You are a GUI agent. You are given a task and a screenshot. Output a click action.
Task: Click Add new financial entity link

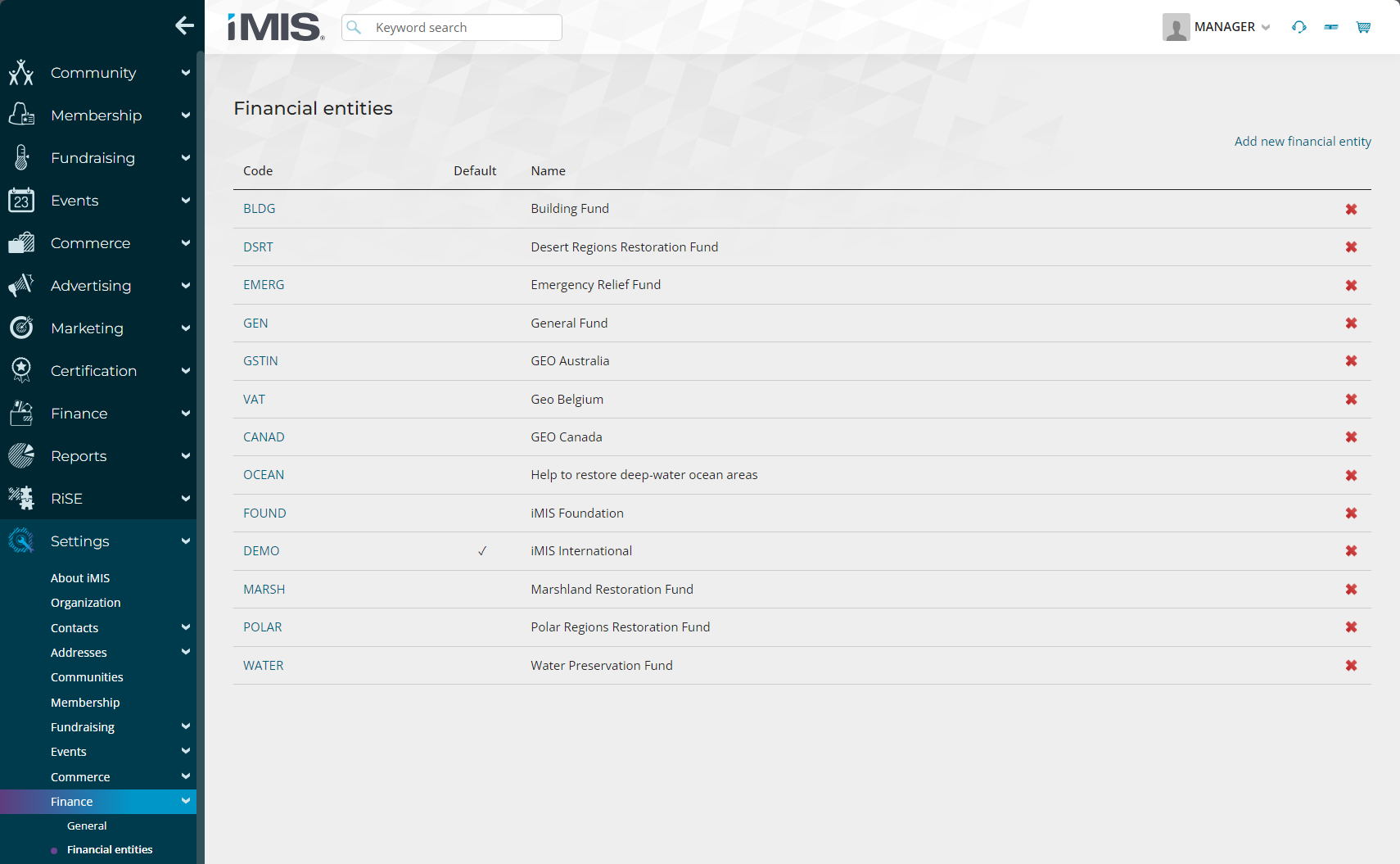(x=1303, y=142)
